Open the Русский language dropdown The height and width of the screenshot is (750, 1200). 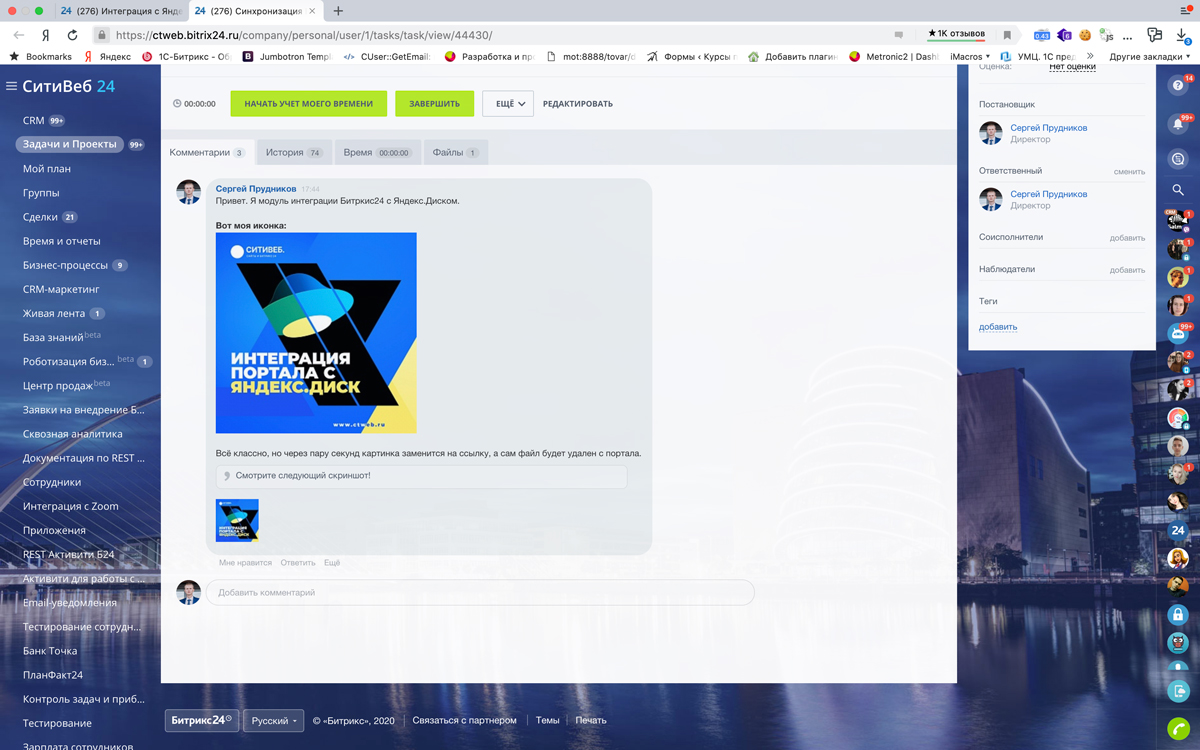[x=274, y=720]
